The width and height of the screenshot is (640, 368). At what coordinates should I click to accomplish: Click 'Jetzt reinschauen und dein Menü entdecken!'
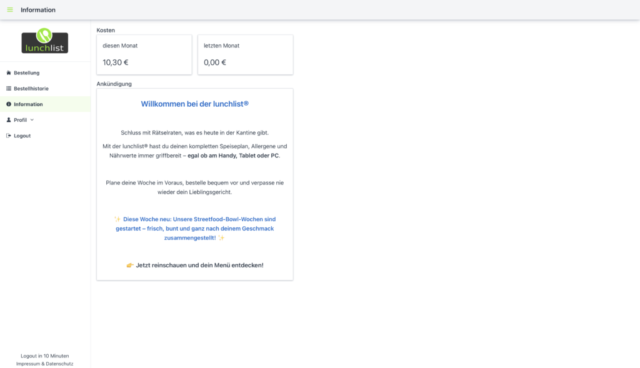pos(200,265)
